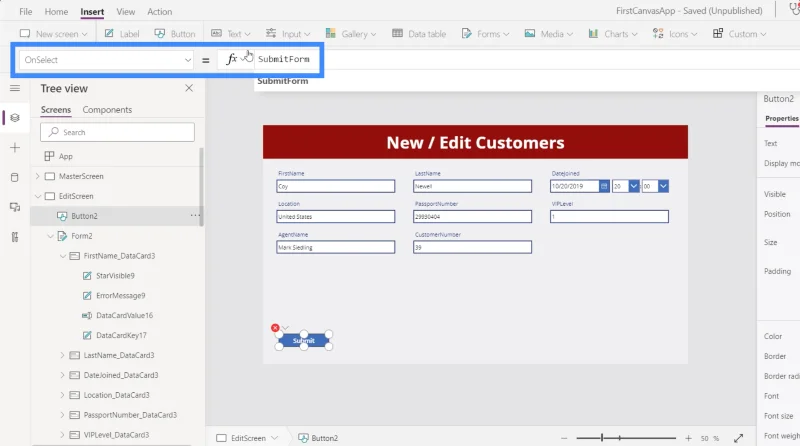Image resolution: width=800 pixels, height=446 pixels.
Task: Click the App checker stethoscope icon
Action: 794,9
